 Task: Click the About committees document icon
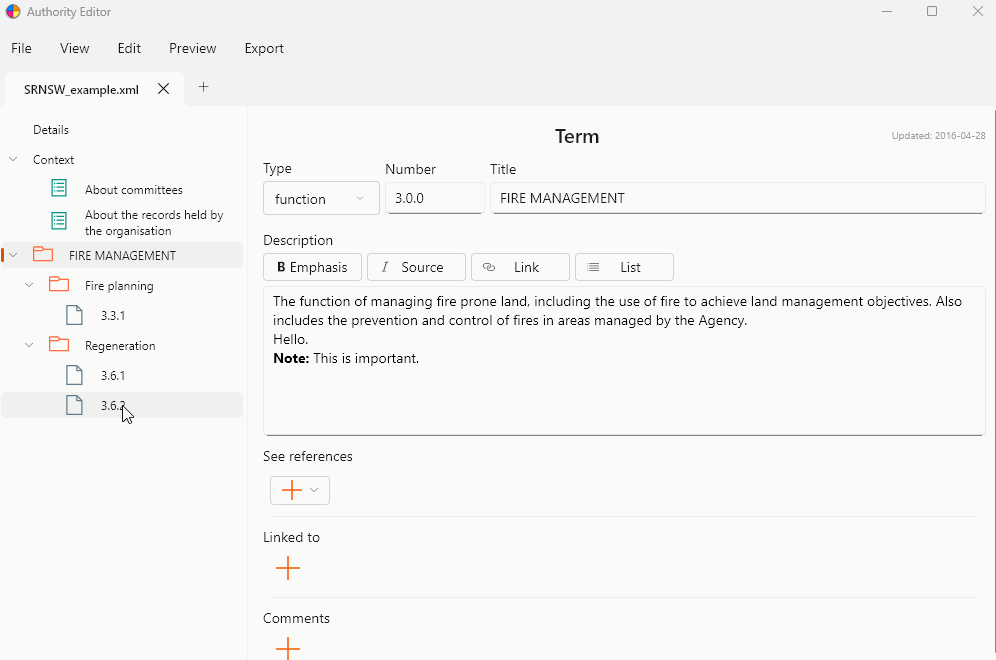[x=58, y=188]
